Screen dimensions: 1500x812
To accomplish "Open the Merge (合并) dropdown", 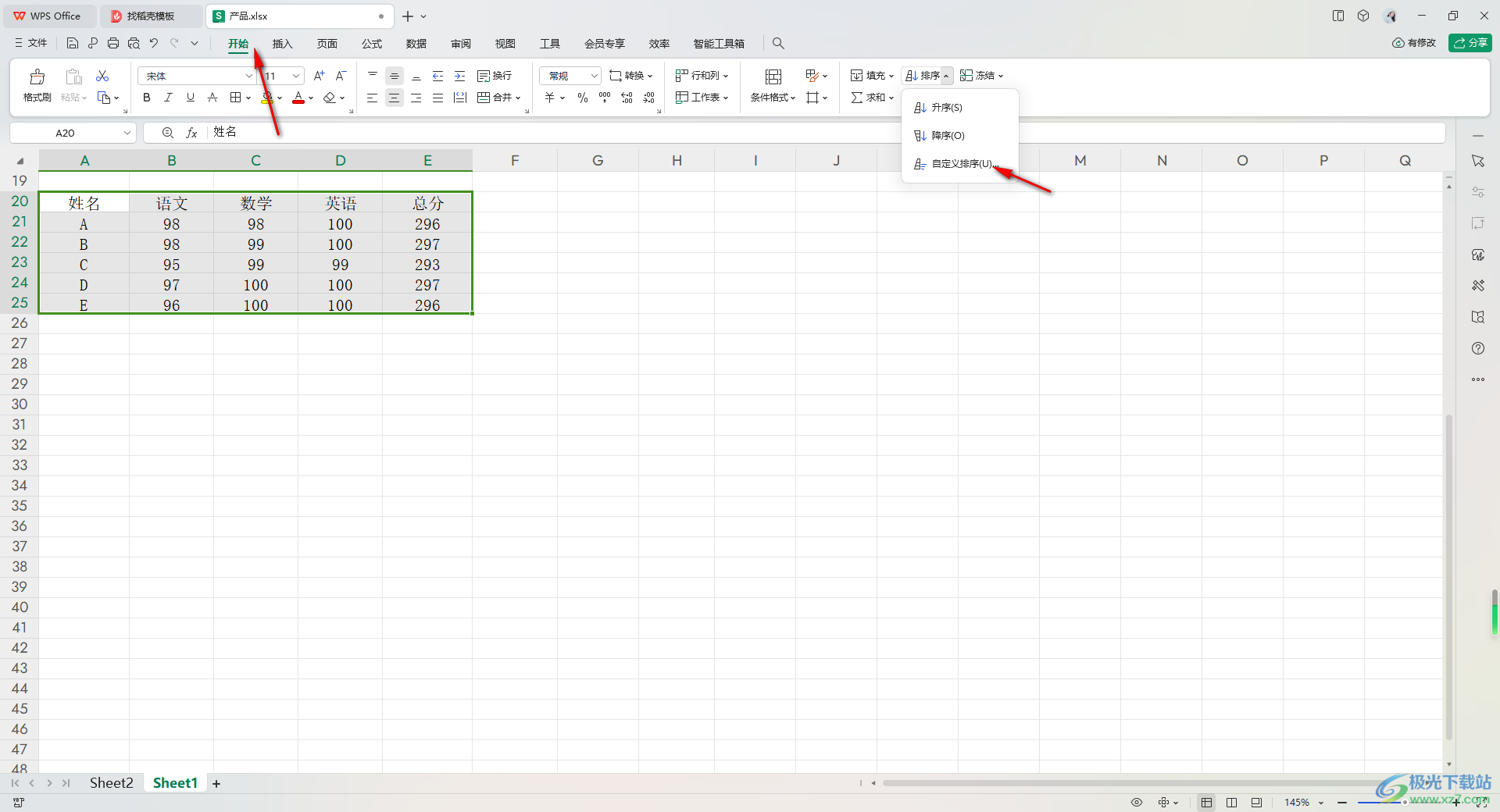I will point(499,98).
